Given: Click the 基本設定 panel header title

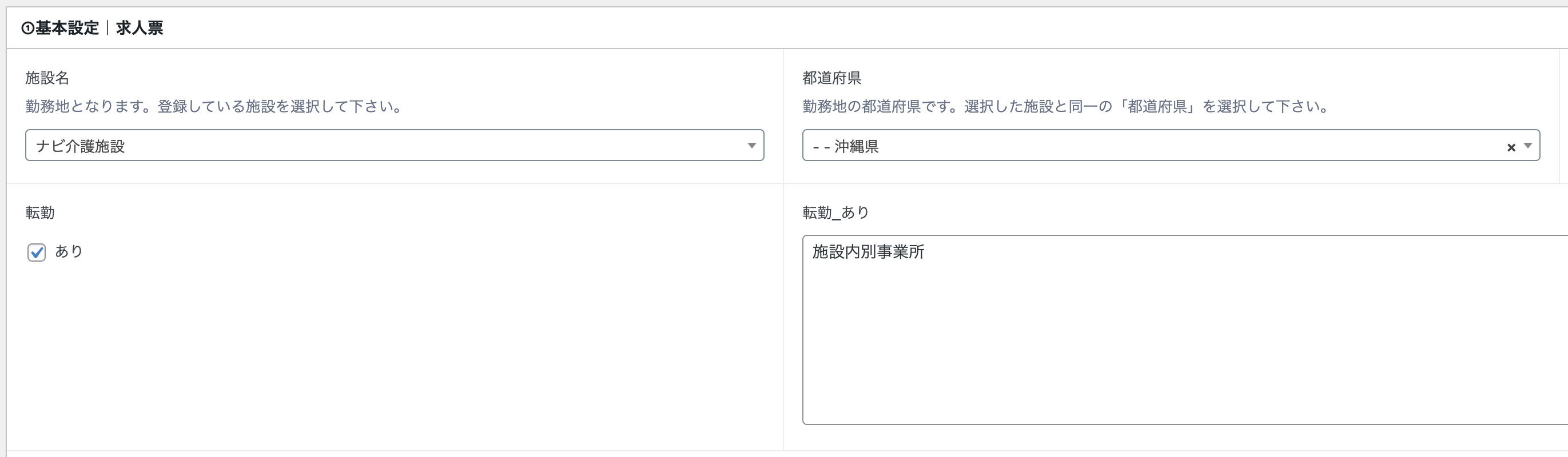Looking at the screenshot, I should (67, 28).
